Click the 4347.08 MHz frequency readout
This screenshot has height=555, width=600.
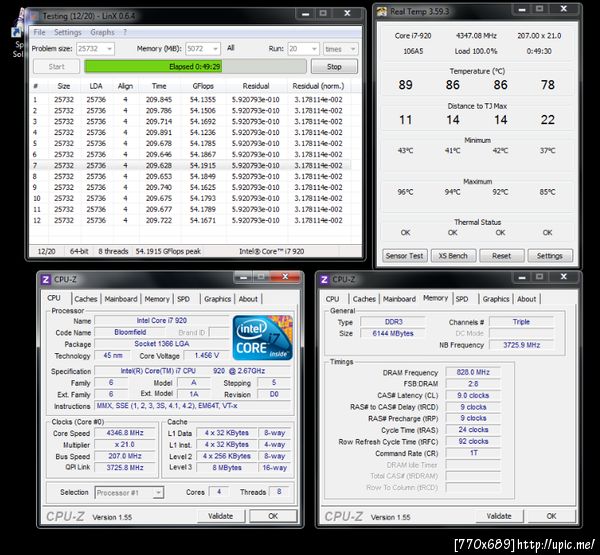[476, 36]
